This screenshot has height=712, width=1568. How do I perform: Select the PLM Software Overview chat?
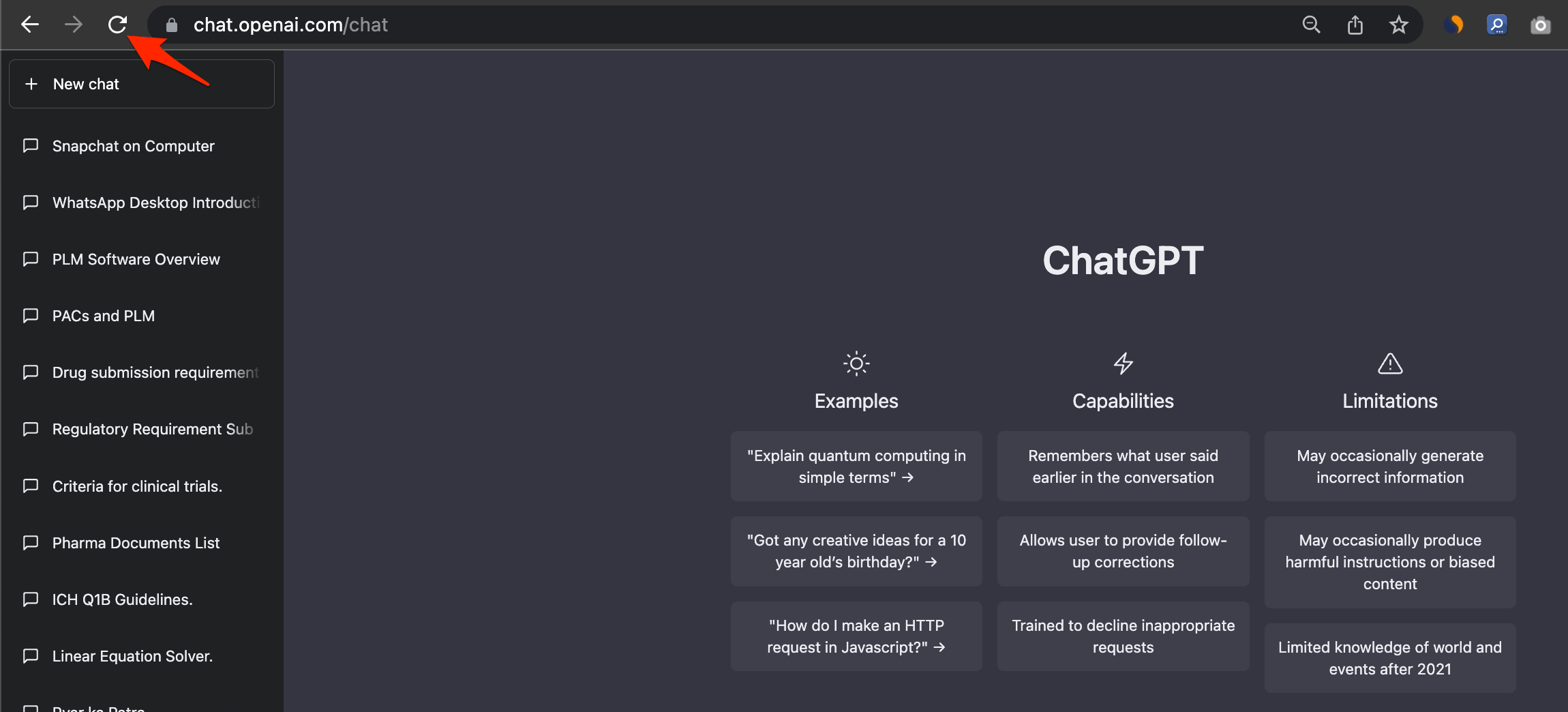click(x=136, y=259)
